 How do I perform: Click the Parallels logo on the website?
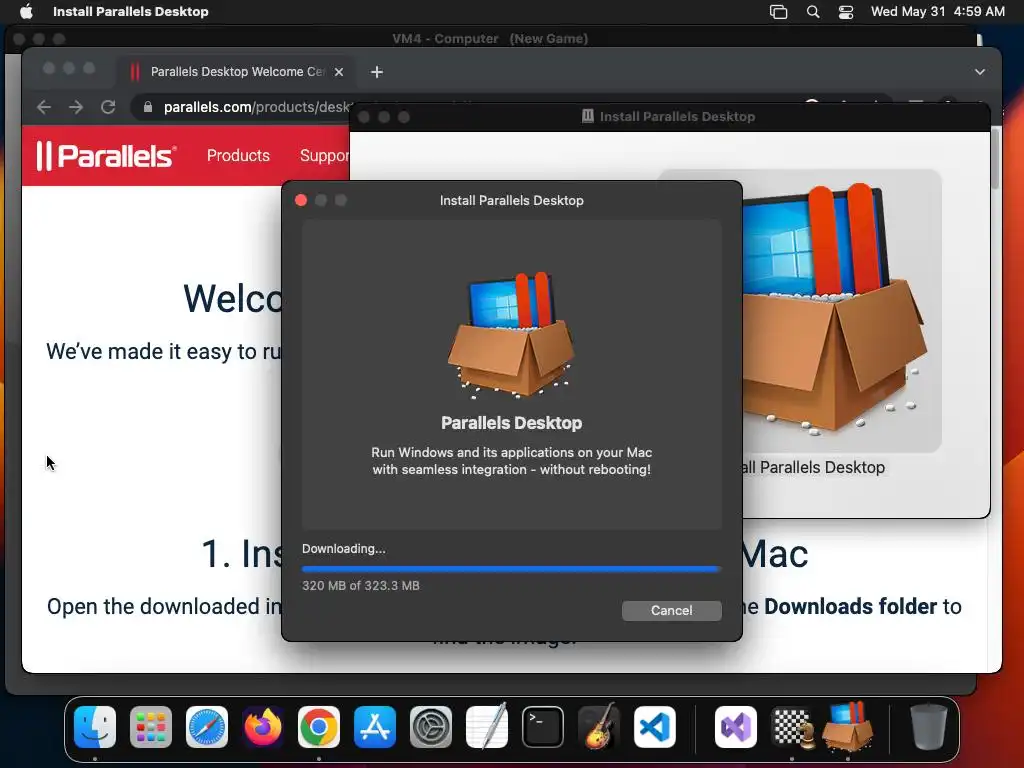(x=106, y=155)
